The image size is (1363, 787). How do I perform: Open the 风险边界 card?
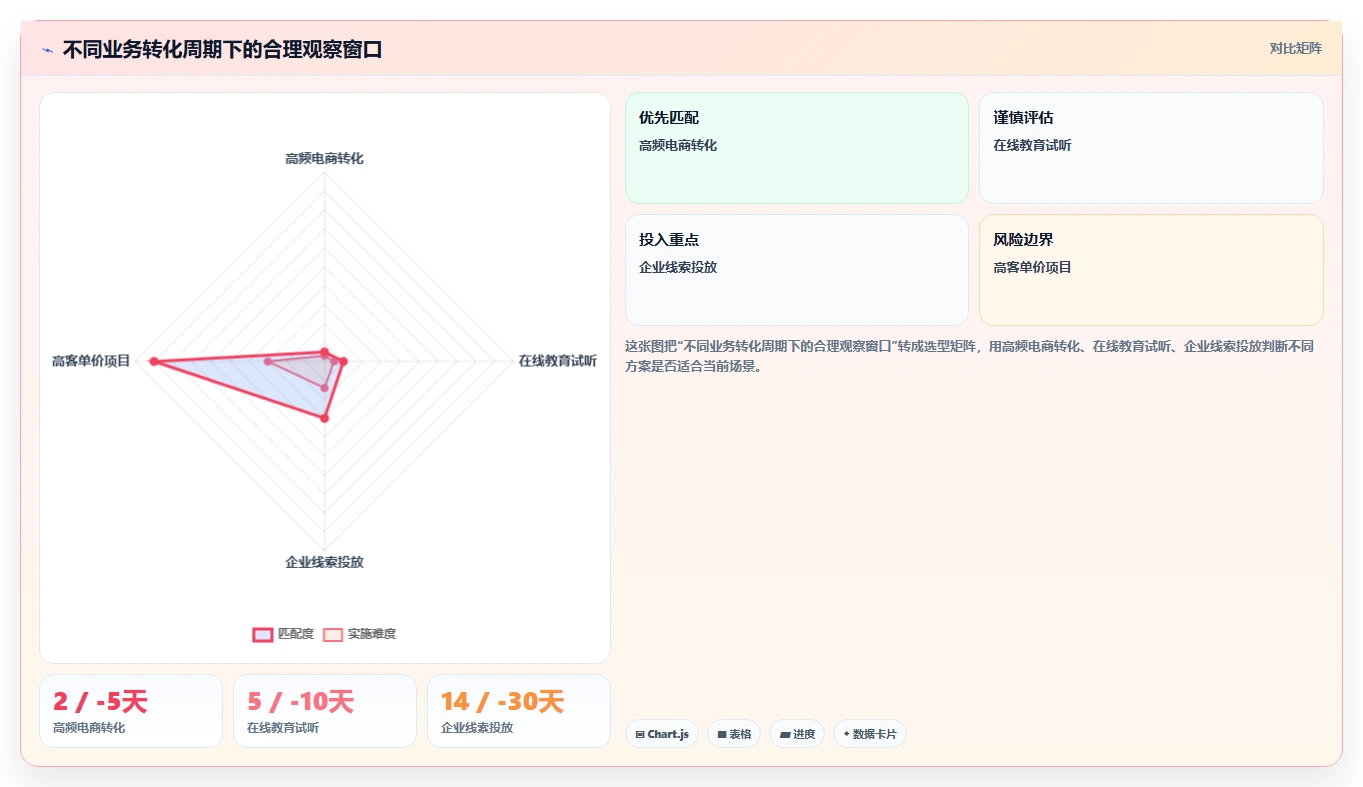click(x=1151, y=270)
